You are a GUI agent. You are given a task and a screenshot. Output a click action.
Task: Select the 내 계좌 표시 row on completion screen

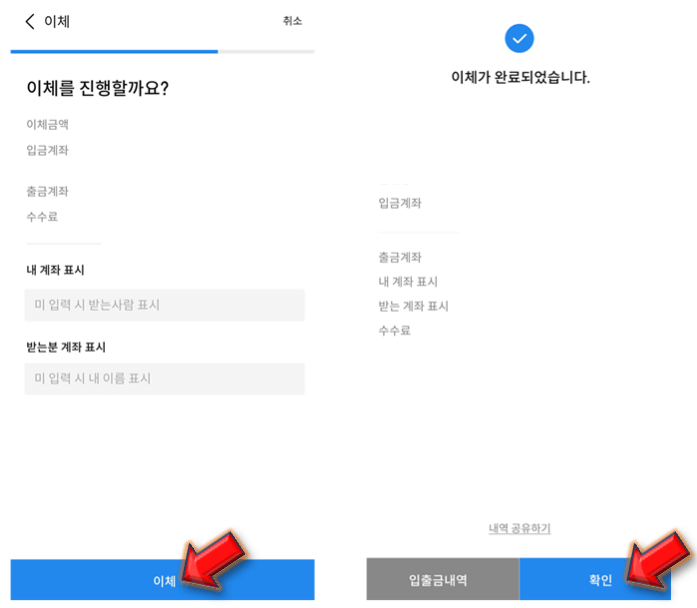click(x=408, y=282)
